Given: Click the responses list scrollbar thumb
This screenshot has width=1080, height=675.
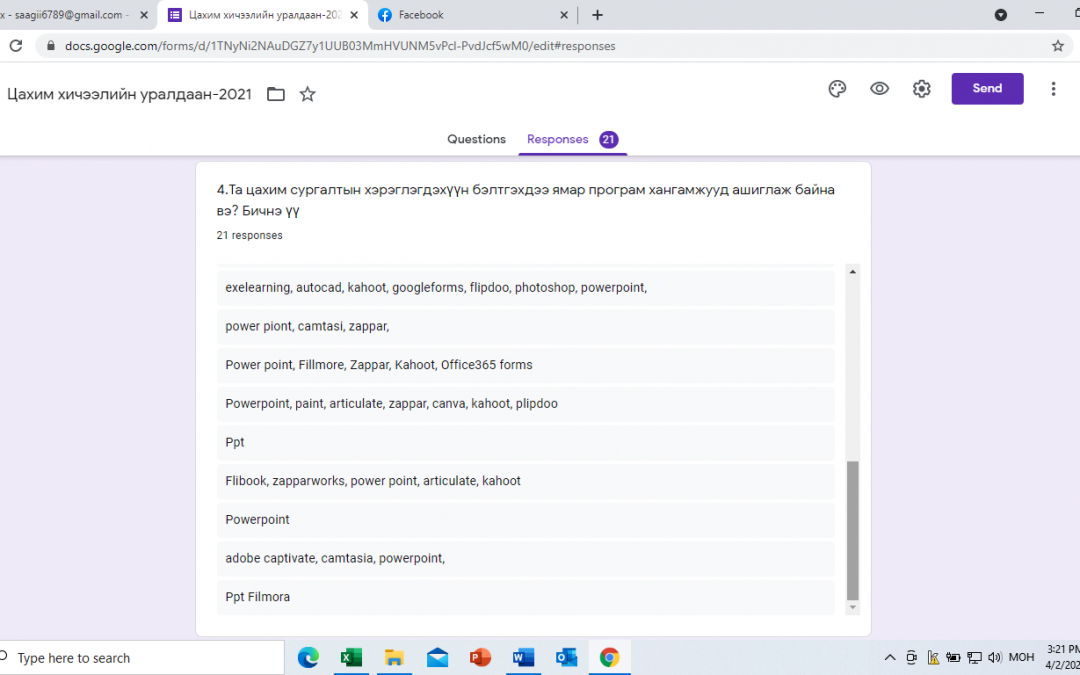Looking at the screenshot, I should point(853,530).
